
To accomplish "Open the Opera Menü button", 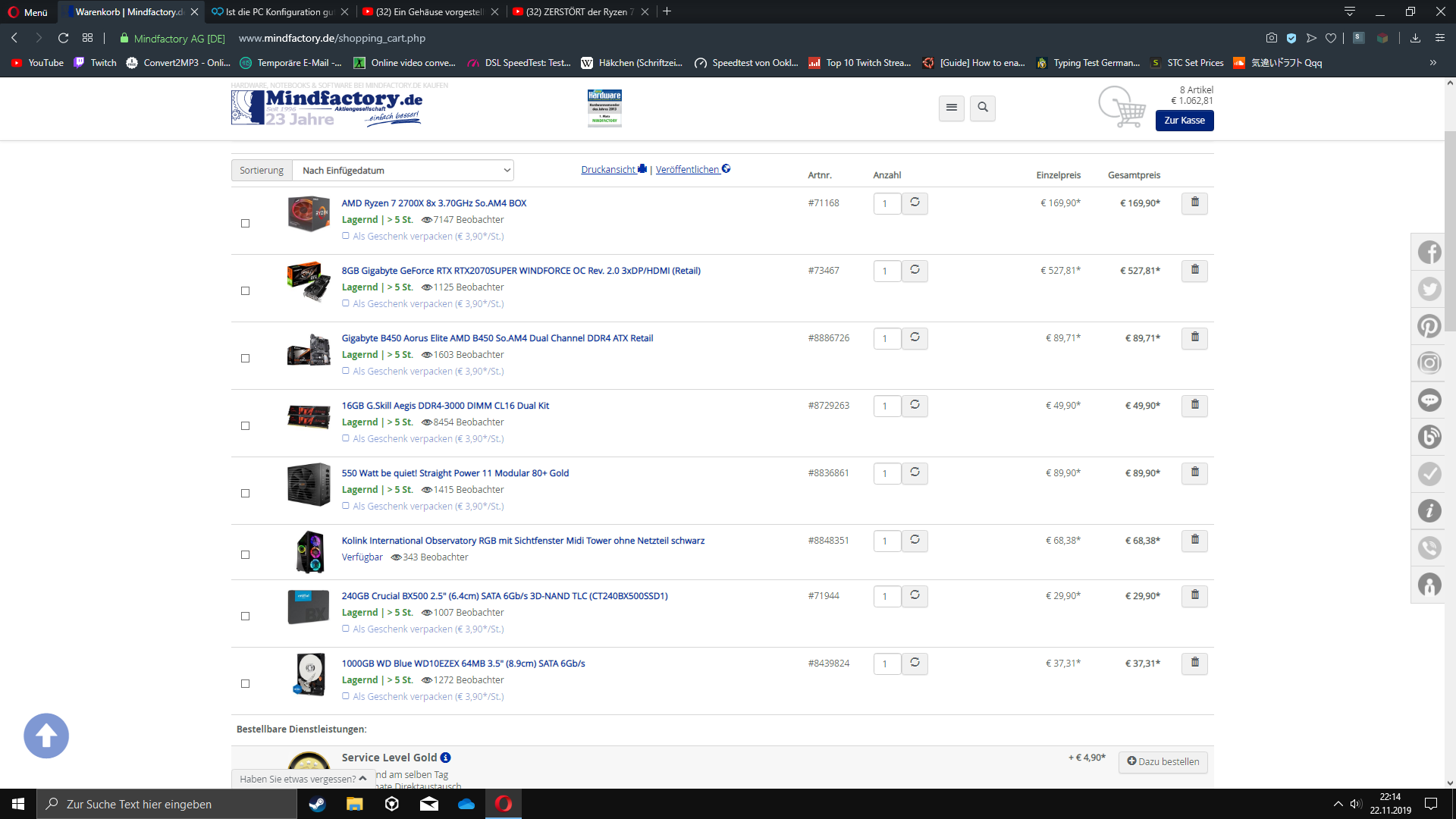I will [x=28, y=11].
